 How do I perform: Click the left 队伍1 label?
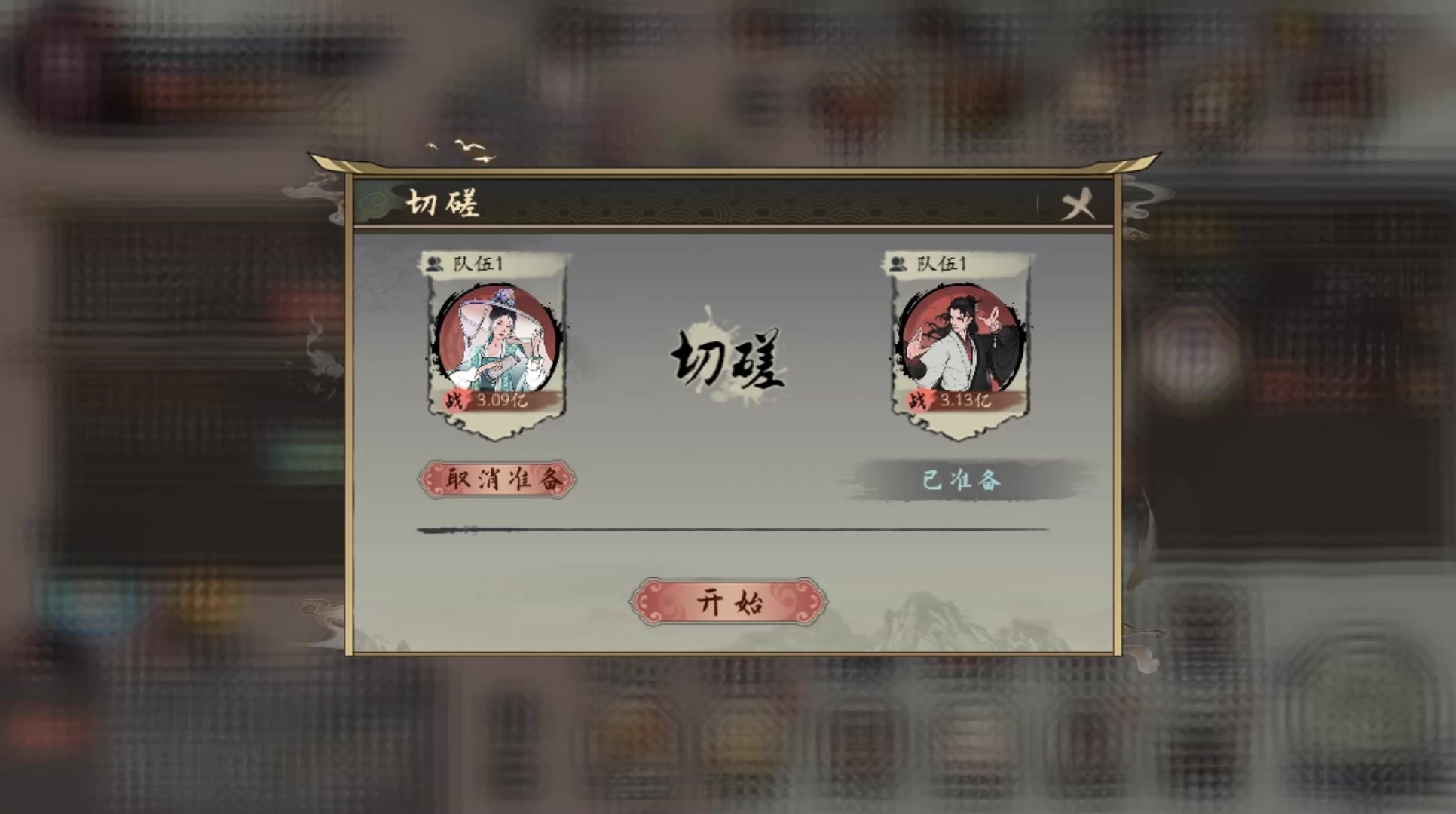(478, 264)
